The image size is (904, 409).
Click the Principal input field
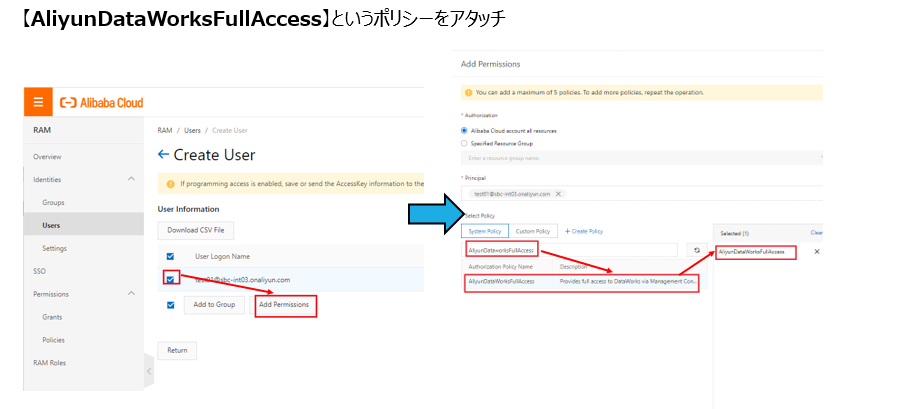pyautogui.click(x=642, y=194)
